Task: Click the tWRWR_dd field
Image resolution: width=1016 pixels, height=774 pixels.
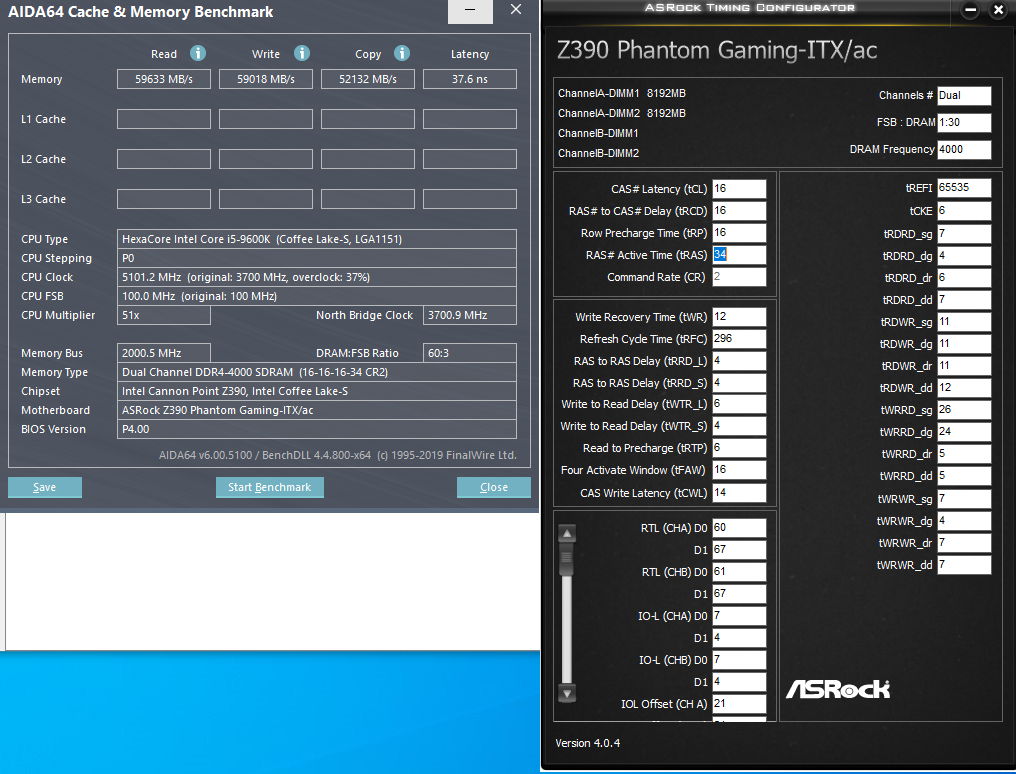Action: [x=964, y=565]
